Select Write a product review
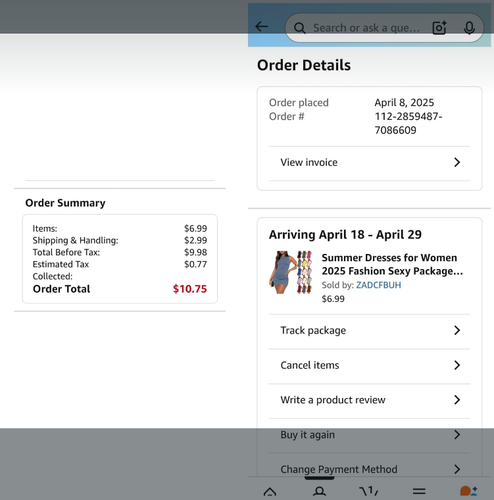The height and width of the screenshot is (500, 494). [x=369, y=400]
